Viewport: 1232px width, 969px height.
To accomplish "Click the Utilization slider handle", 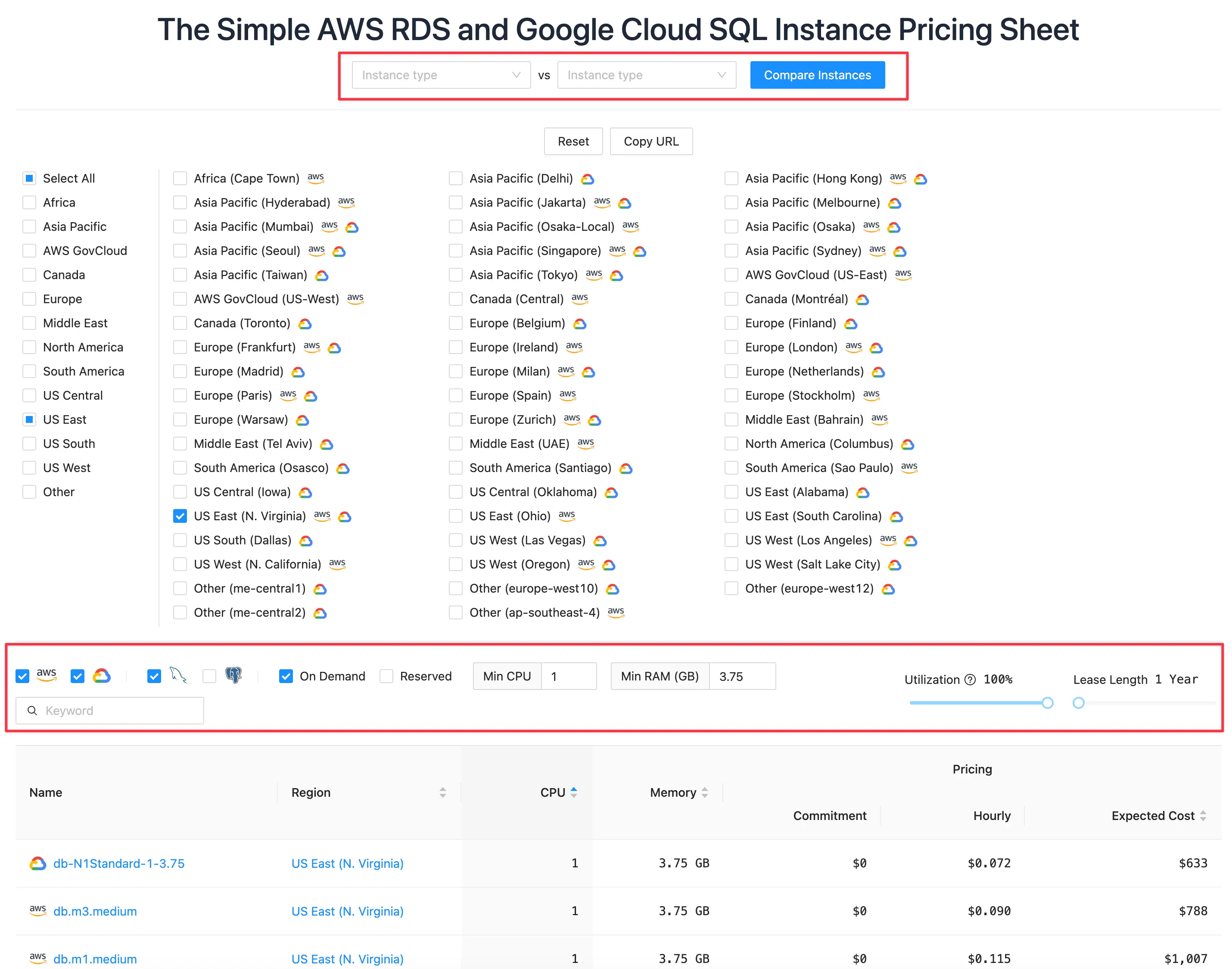I will (x=1047, y=703).
